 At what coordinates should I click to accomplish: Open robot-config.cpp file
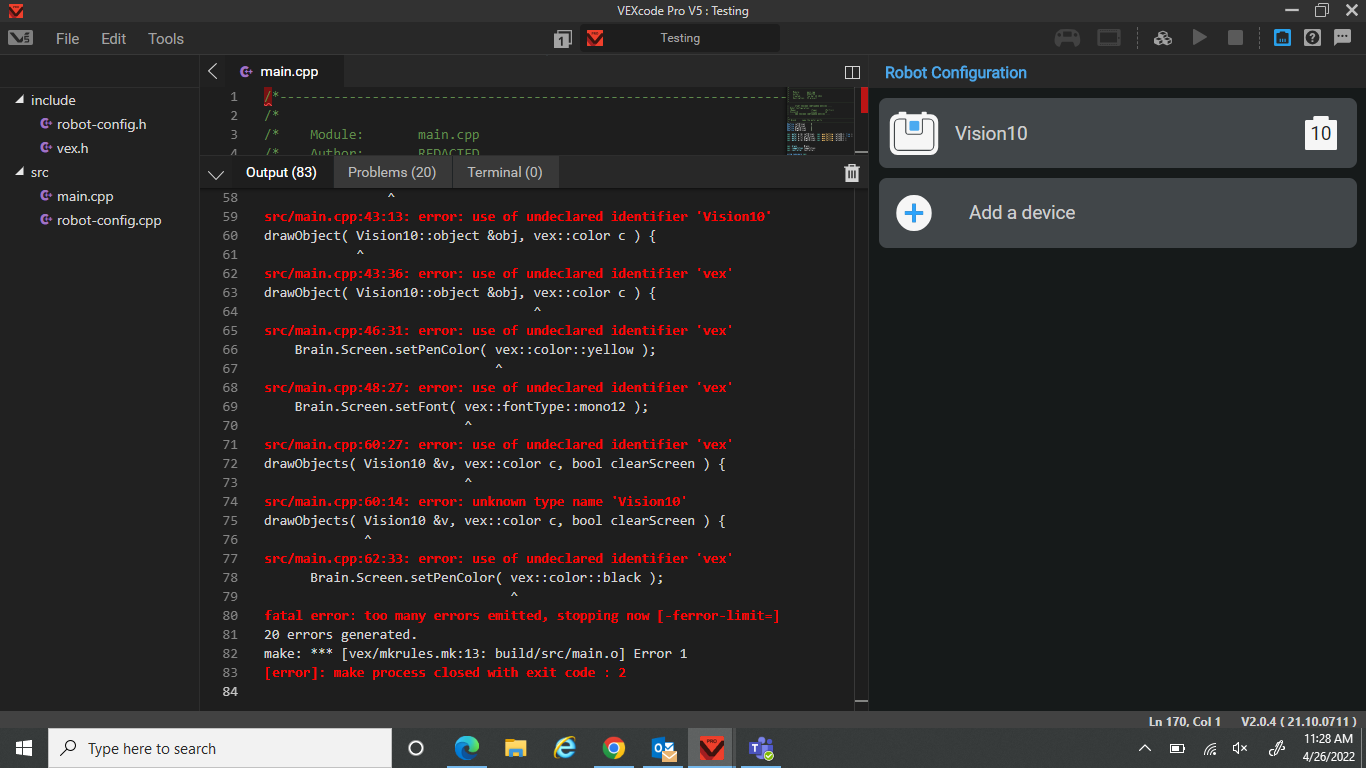108,220
